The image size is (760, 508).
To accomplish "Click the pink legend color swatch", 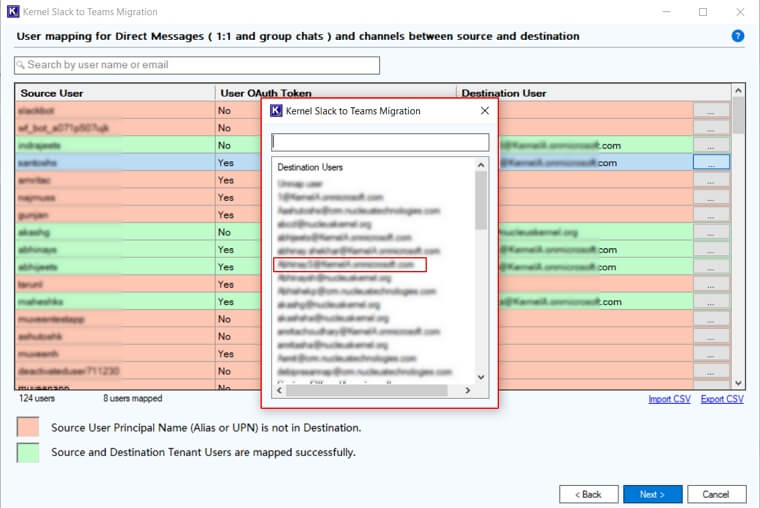I will click(28, 427).
